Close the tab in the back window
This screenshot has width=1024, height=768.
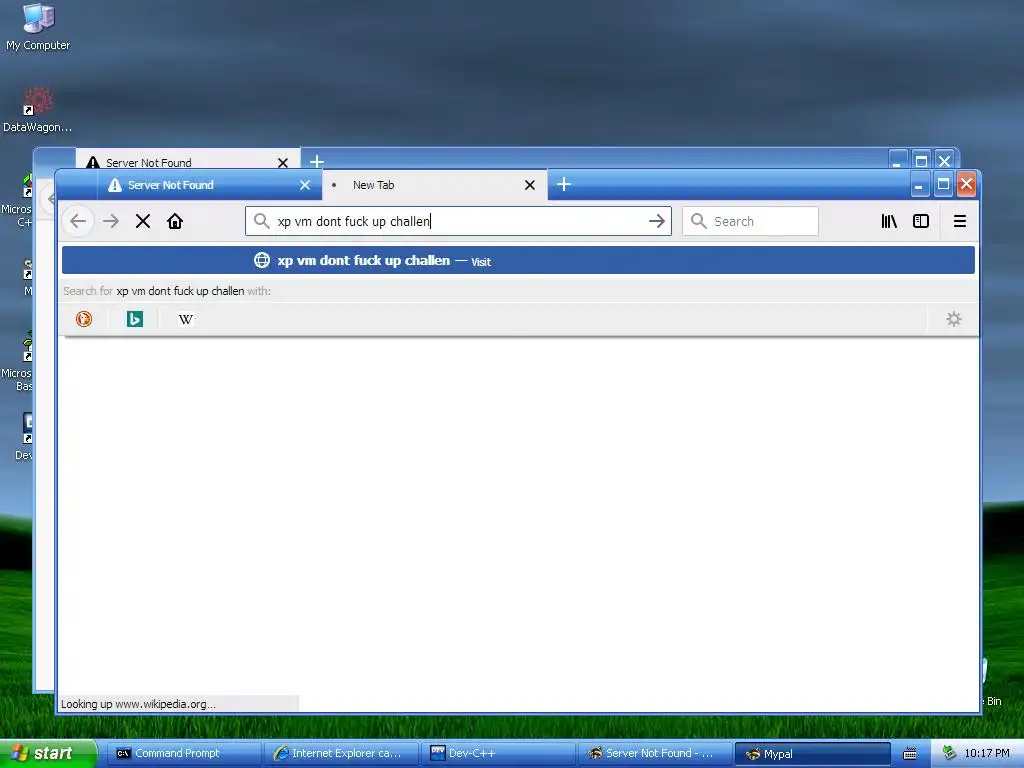283,163
